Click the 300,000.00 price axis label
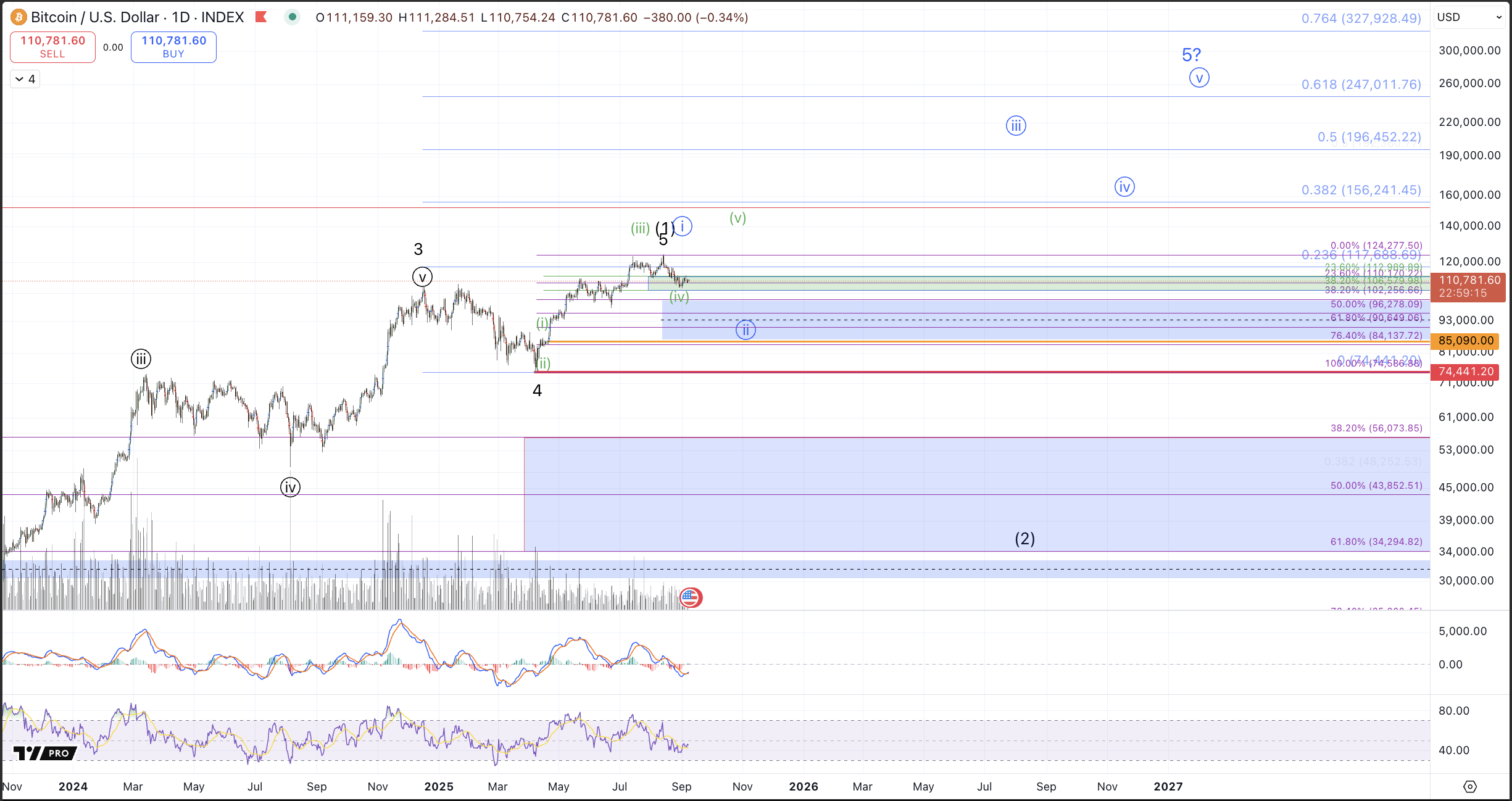Viewport: 1512px width, 801px height. click(1469, 51)
